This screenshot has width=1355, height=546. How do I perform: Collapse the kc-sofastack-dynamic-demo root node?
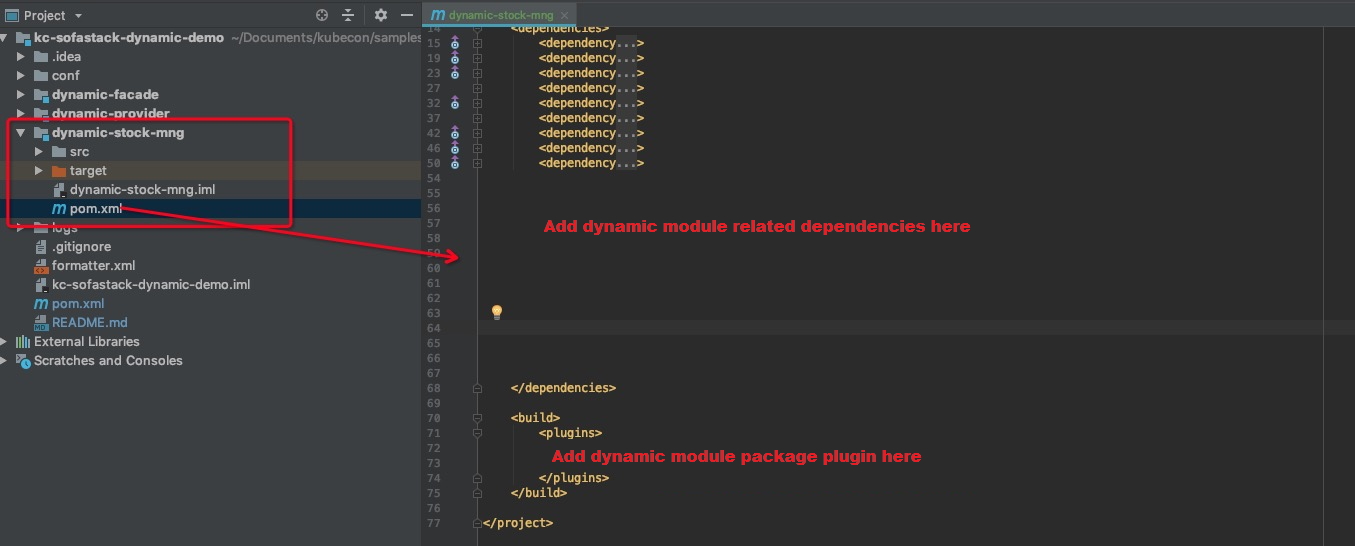[5, 38]
